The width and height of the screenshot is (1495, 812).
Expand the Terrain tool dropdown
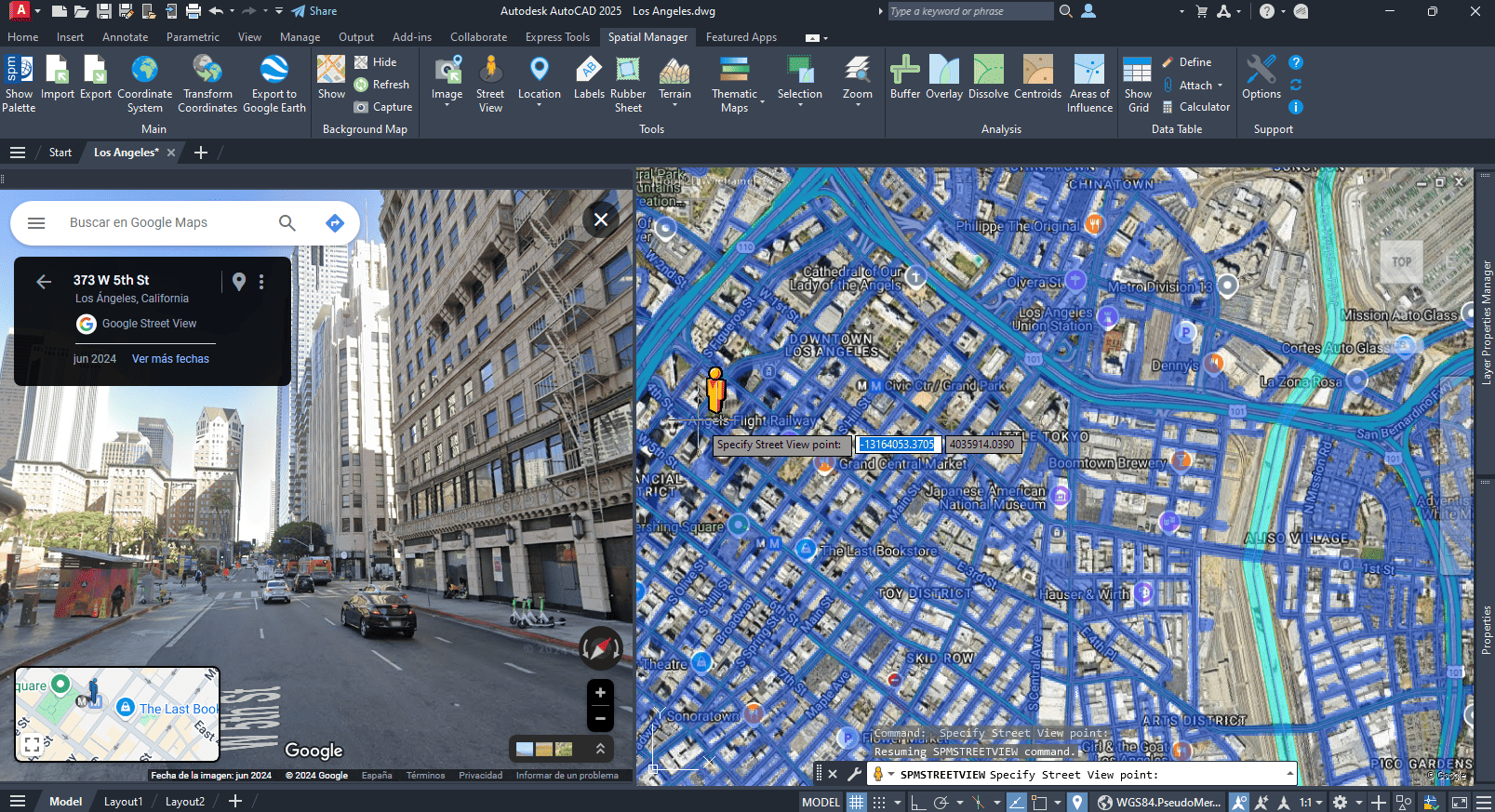pyautogui.click(x=674, y=105)
